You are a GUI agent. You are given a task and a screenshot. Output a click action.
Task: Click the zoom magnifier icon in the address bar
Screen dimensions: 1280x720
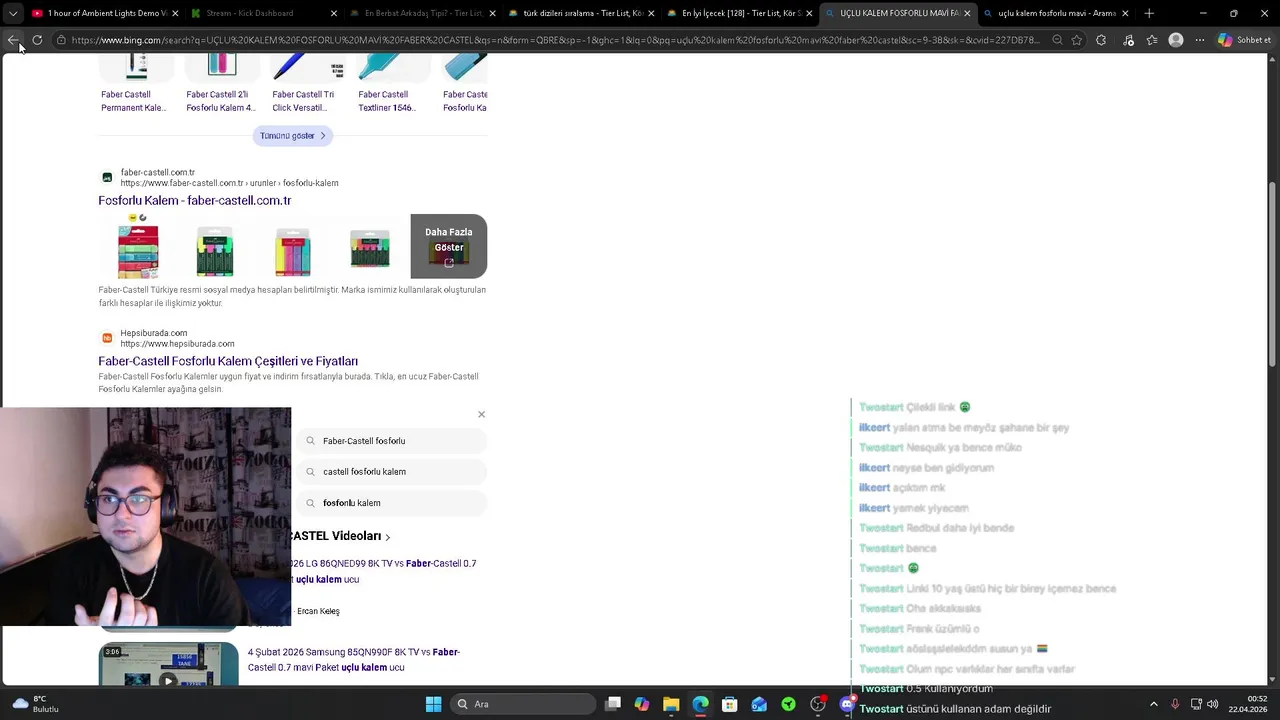[x=1057, y=40]
